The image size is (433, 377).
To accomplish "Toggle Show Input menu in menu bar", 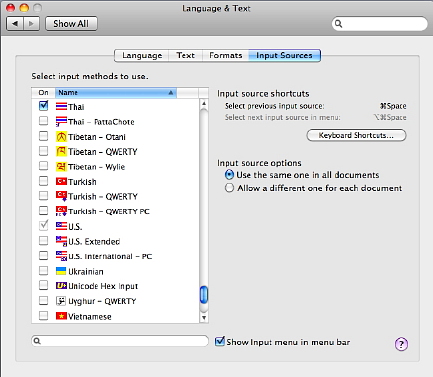I will coord(220,341).
